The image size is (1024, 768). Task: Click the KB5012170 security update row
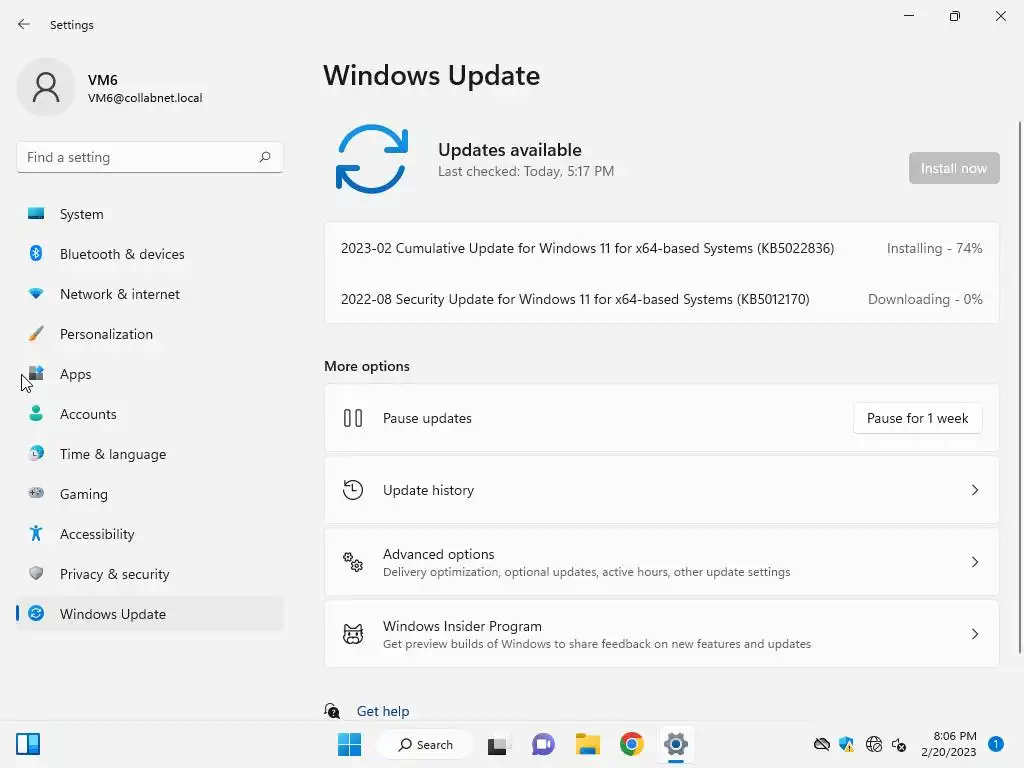662,299
